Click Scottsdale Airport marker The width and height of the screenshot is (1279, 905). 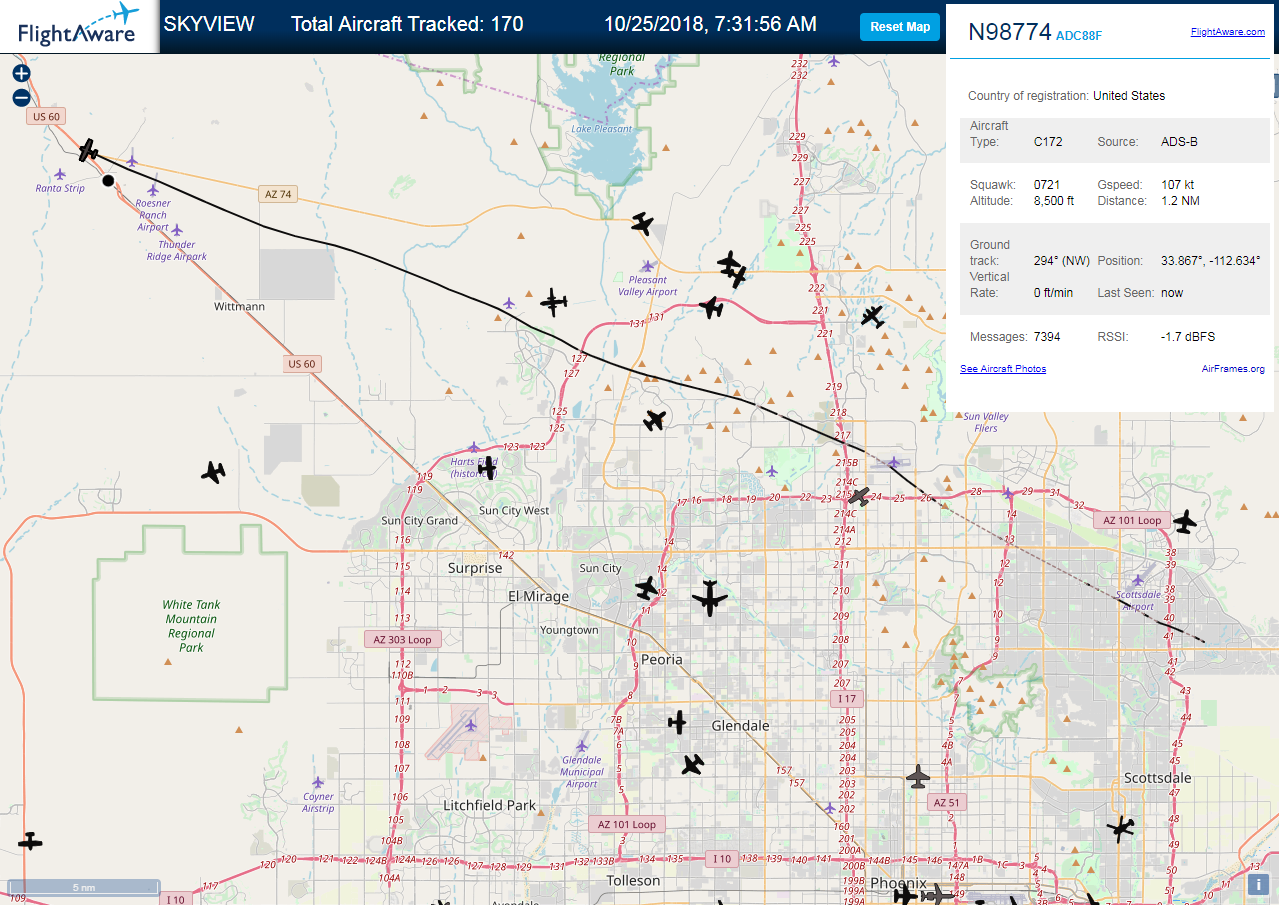(x=1136, y=580)
